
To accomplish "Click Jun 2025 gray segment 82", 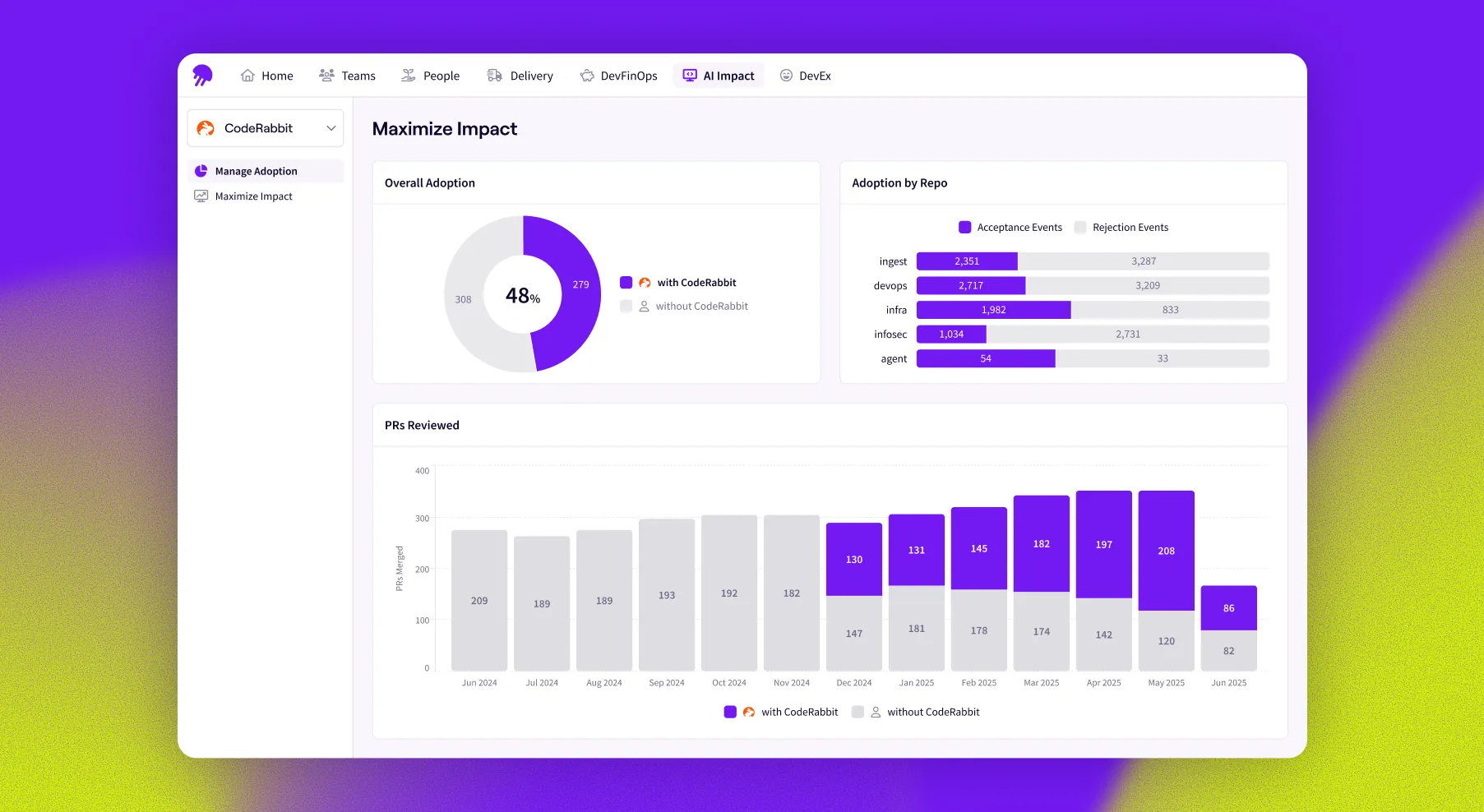I will pyautogui.click(x=1229, y=651).
